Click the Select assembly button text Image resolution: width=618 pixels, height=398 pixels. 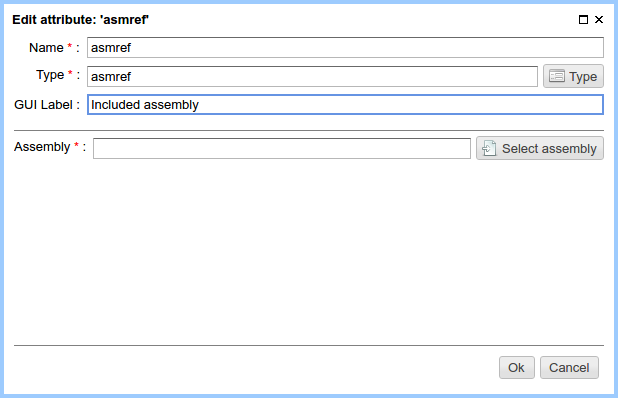click(549, 149)
